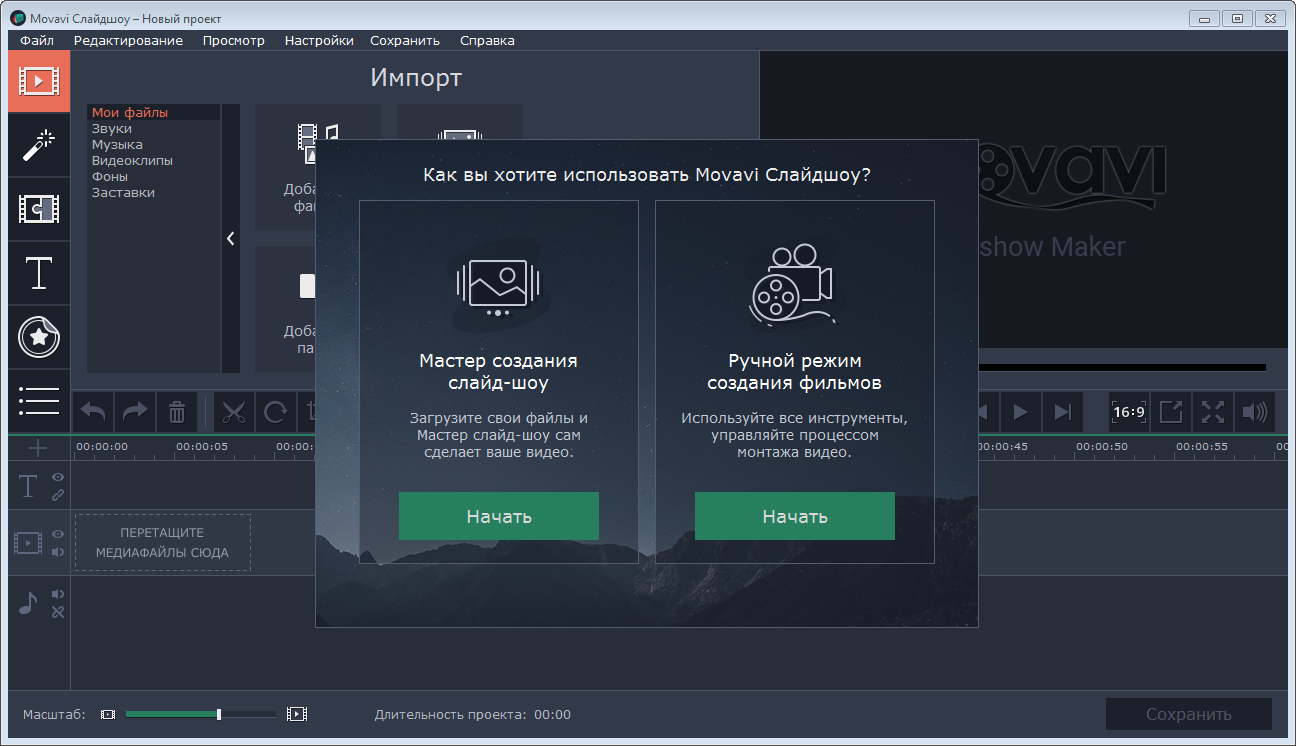Start the slideshow wizard with Начать
Image resolution: width=1296 pixels, height=746 pixels.
pos(498,516)
